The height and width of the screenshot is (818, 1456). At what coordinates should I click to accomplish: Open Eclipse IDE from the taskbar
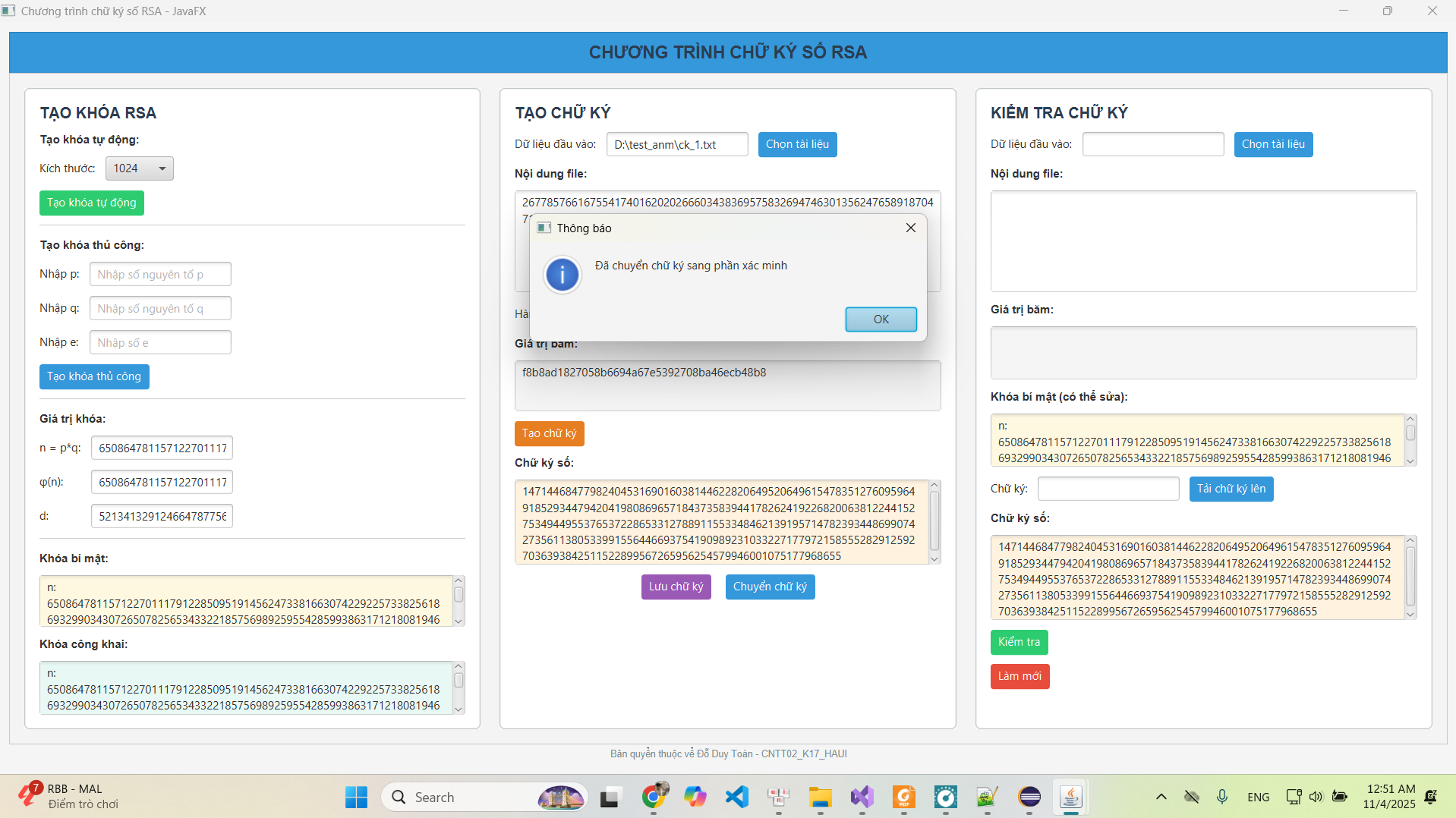pos(1029,797)
